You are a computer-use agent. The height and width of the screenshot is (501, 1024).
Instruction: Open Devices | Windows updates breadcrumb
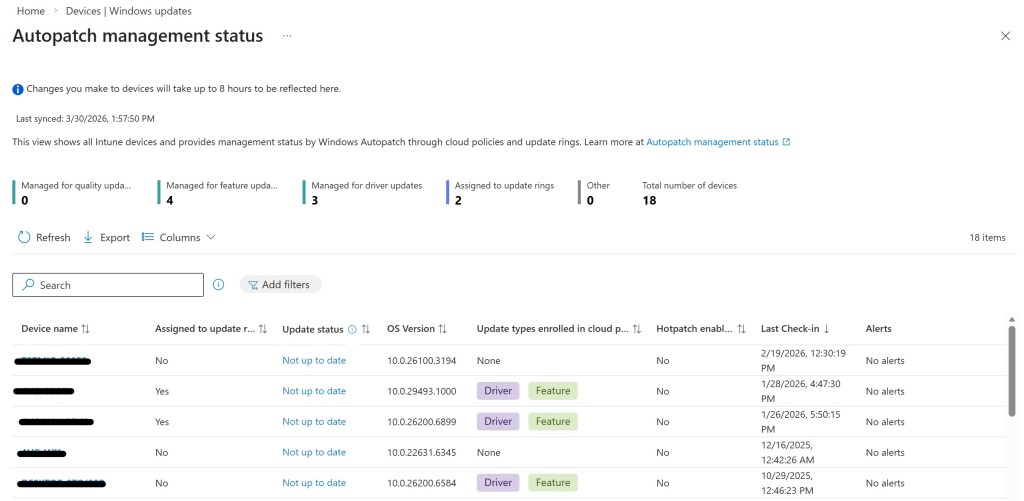[128, 11]
